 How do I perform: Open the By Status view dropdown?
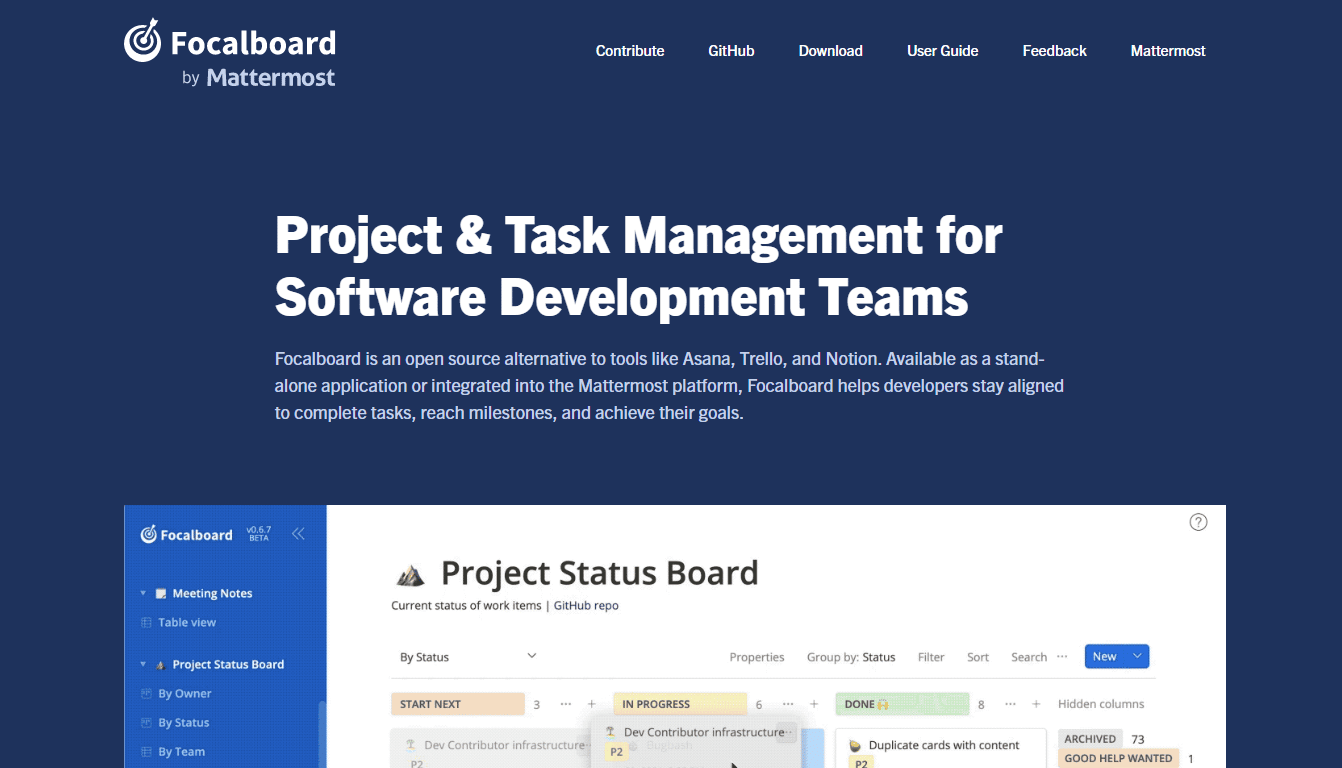468,657
